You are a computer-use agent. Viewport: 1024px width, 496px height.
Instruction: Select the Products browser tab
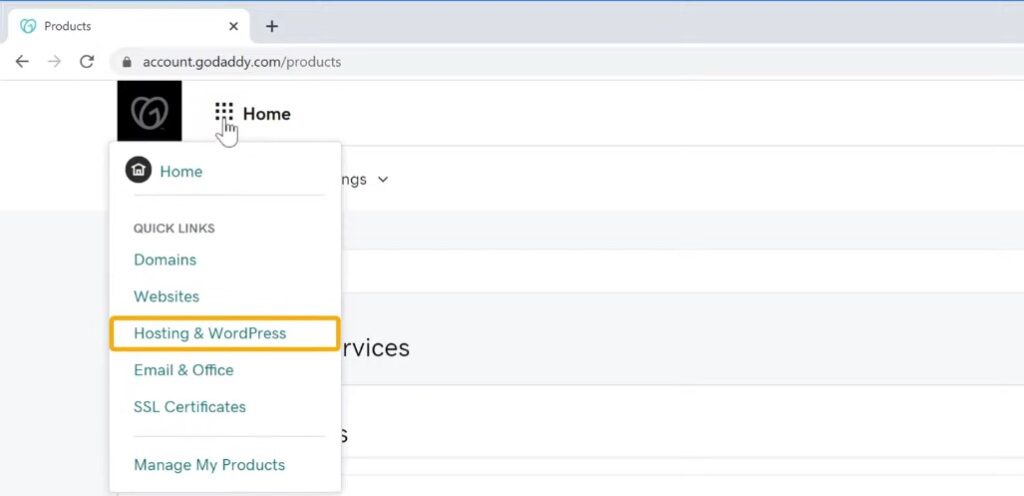128,26
